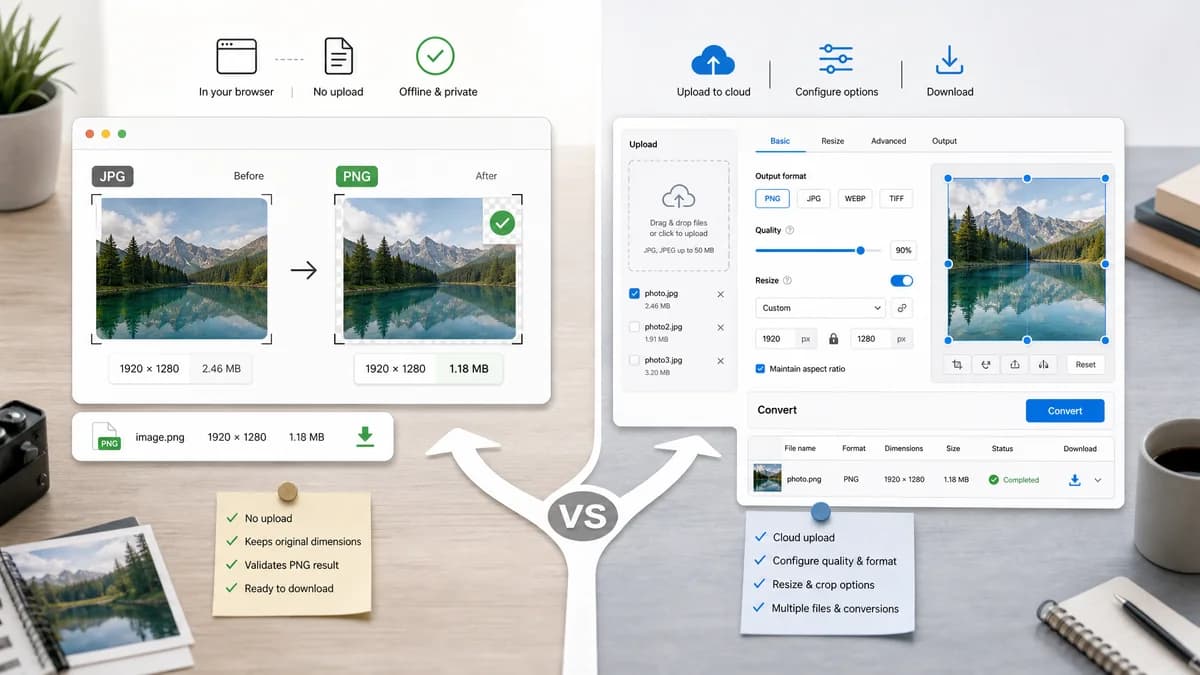Select TIFF as the output format
This screenshot has width=1200, height=675.
point(896,199)
